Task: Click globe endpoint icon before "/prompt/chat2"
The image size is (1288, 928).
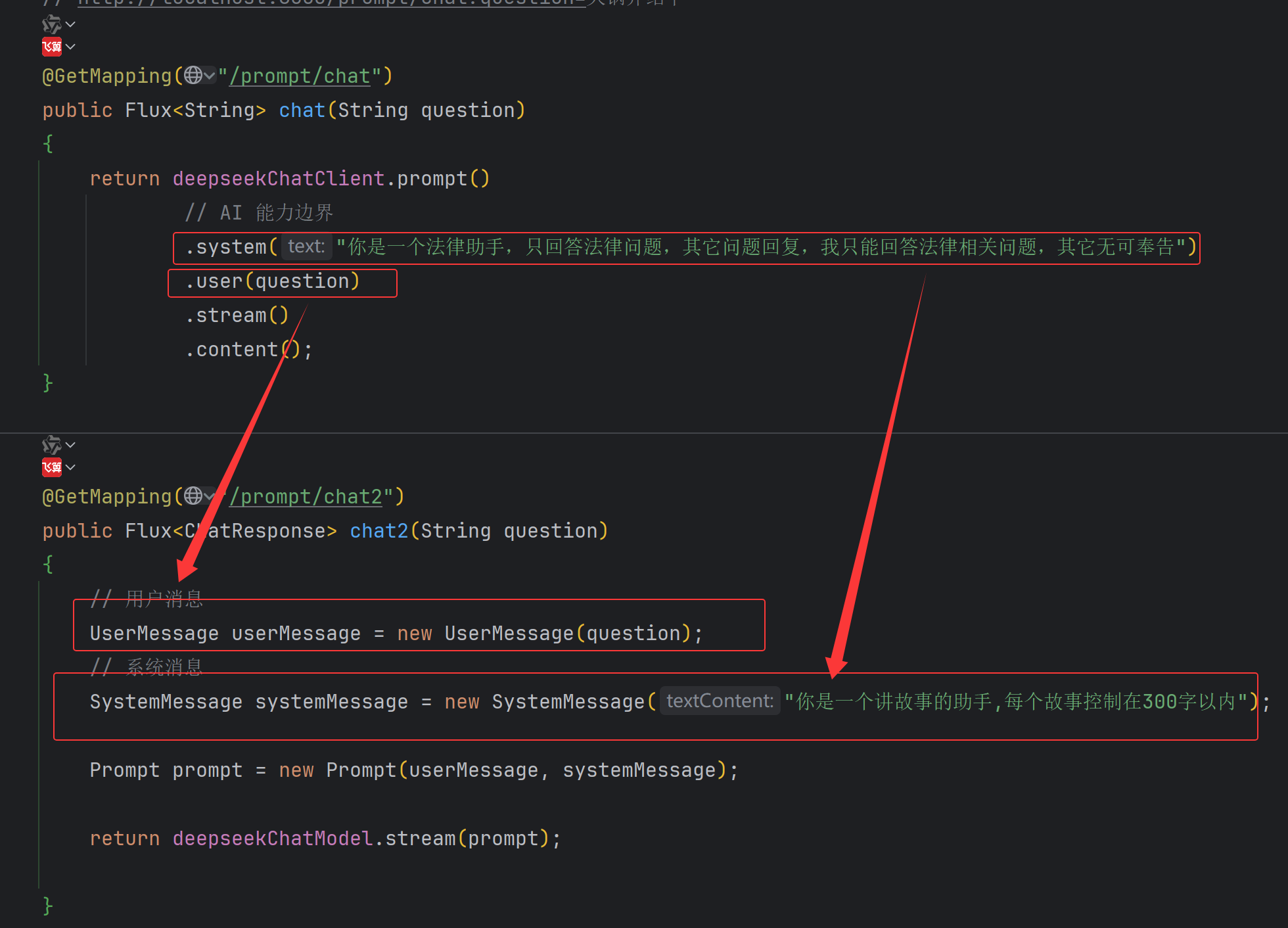Action: (193, 496)
